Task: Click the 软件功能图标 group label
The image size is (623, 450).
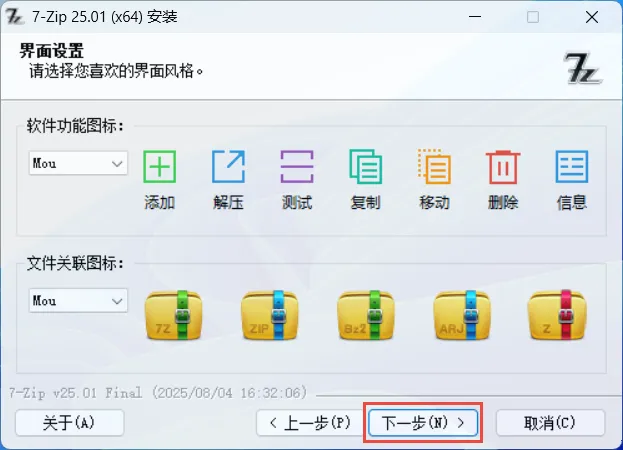Action: (75, 126)
